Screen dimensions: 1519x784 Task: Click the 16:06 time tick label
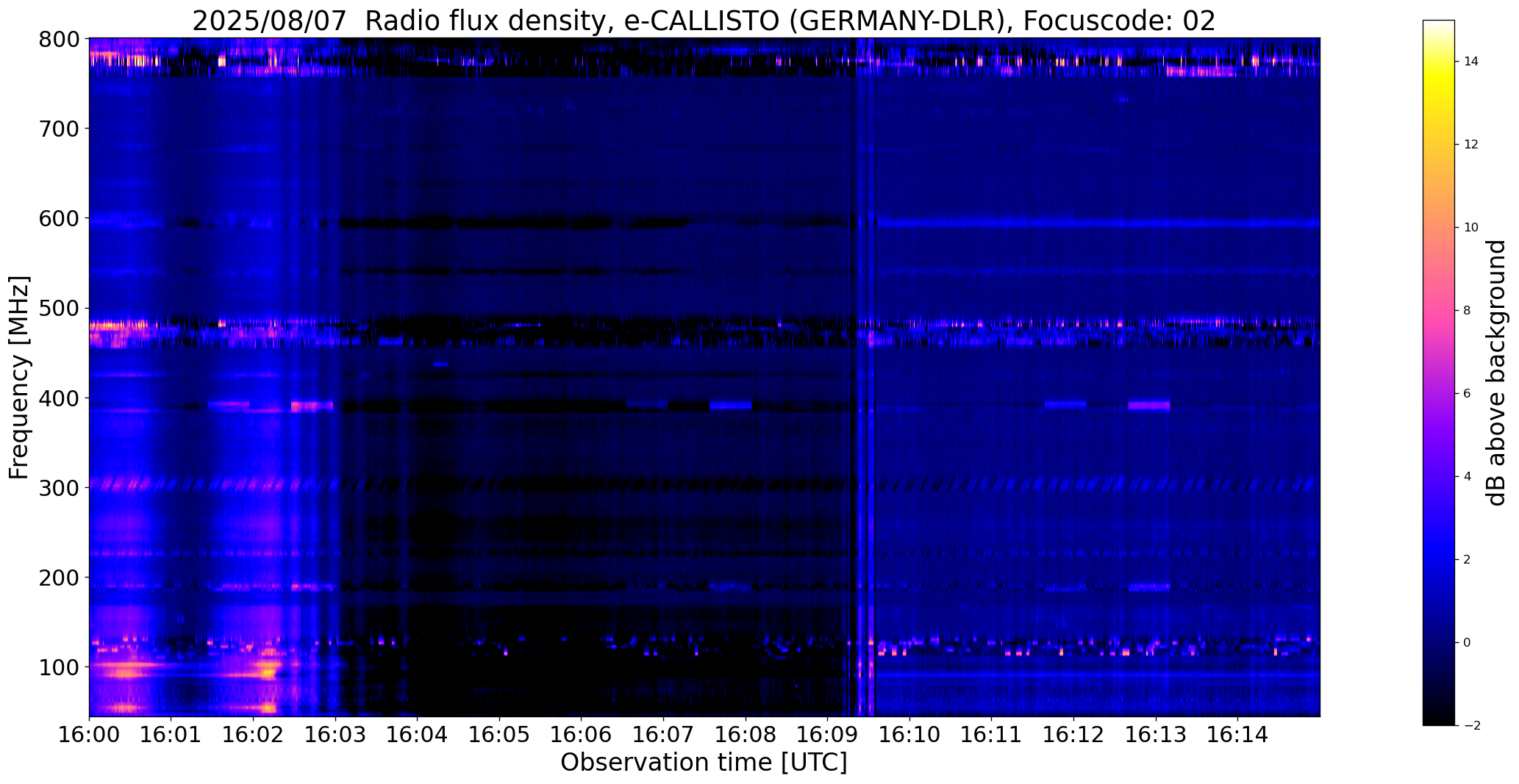pyautogui.click(x=582, y=735)
